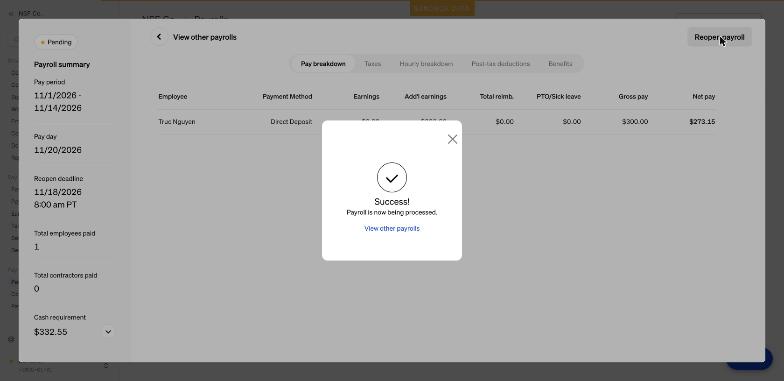Screen dimensions: 784x381
Task: Switch to the Pay breakdown tab
Action: coord(322,64)
